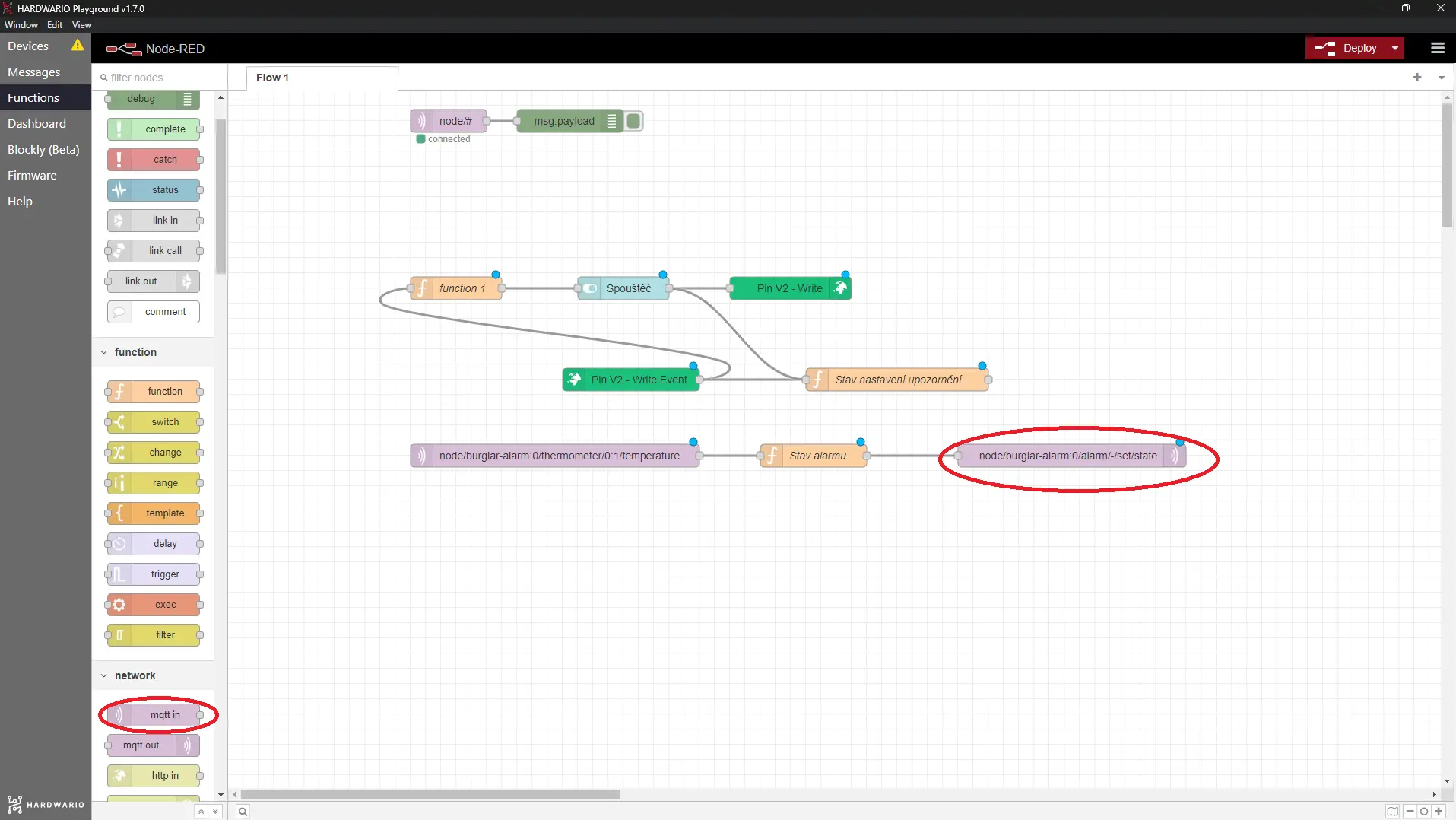
Task: Collapse all palette categories with double-up arrow
Action: (x=201, y=812)
